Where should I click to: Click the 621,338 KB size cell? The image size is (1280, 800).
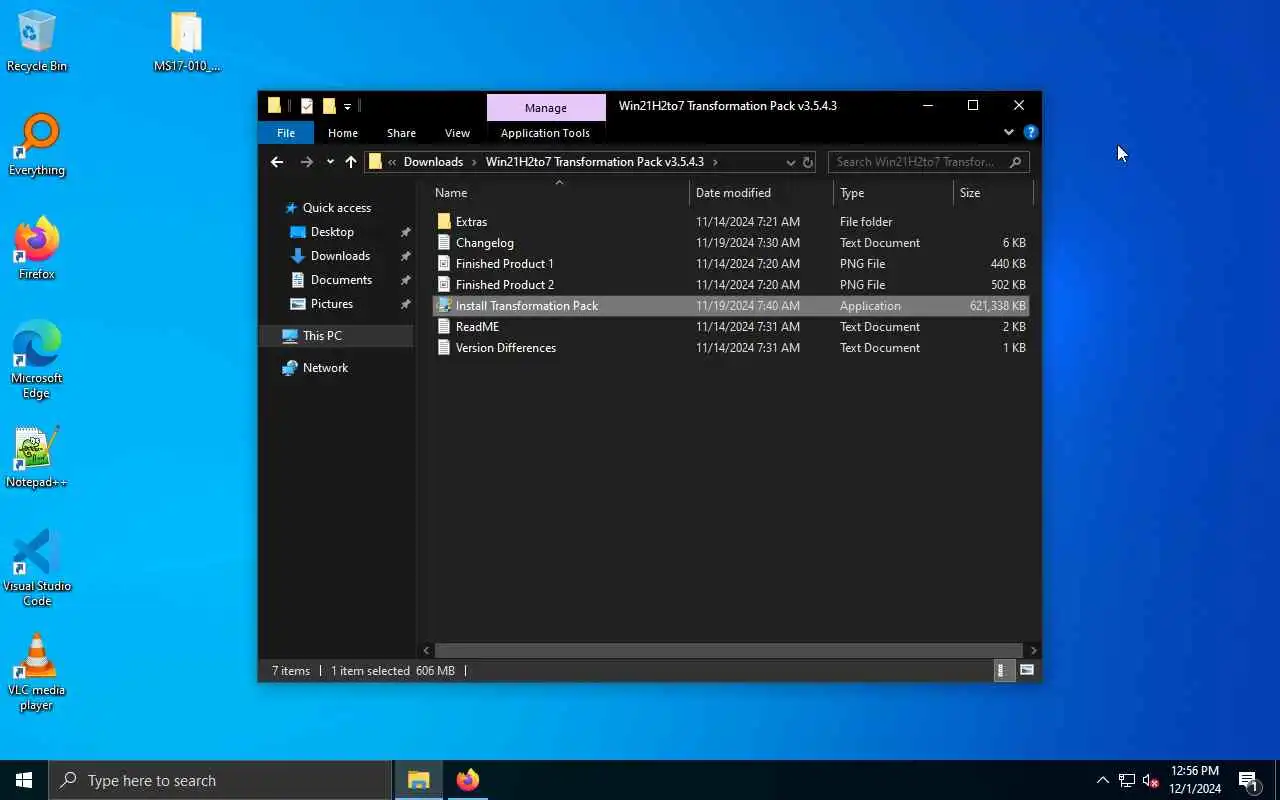997,306
